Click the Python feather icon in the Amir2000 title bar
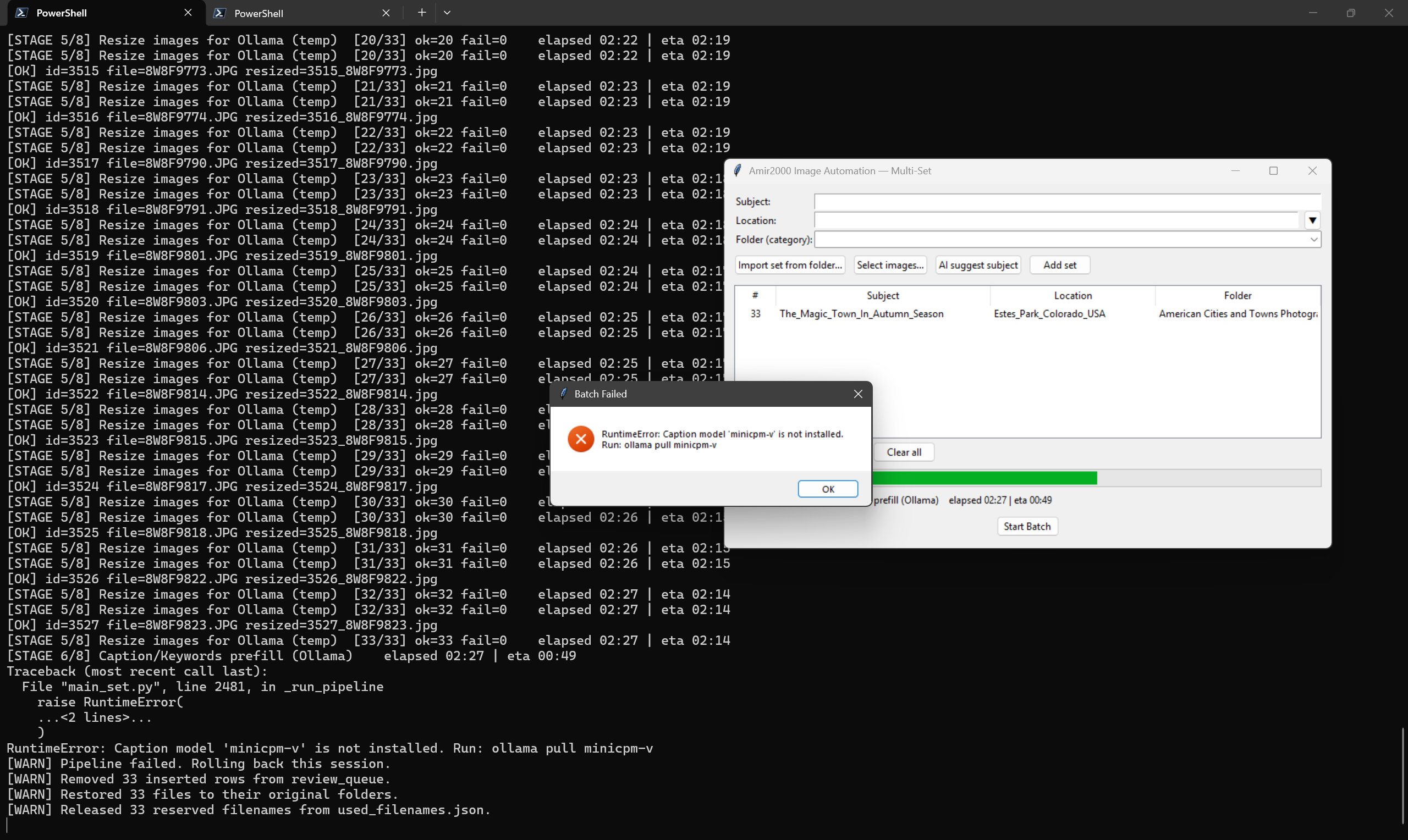This screenshot has height=840, width=1408. [x=737, y=170]
